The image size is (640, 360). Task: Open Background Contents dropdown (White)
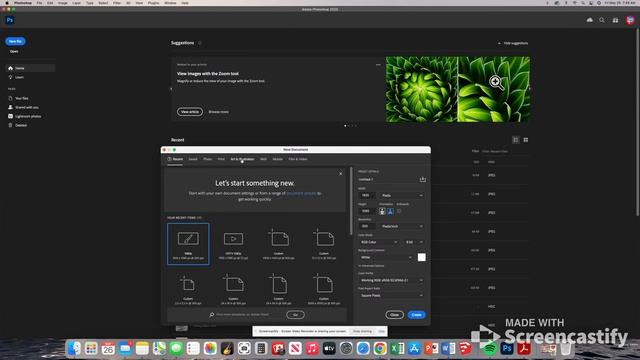click(386, 258)
